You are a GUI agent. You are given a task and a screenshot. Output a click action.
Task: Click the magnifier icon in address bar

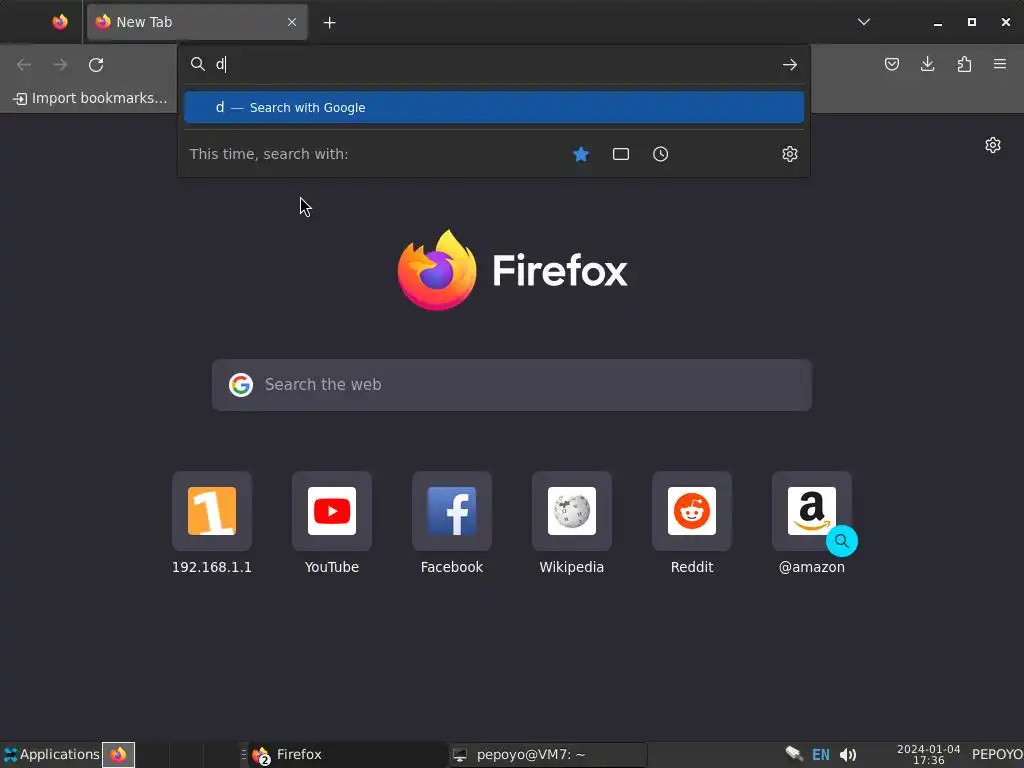(198, 64)
